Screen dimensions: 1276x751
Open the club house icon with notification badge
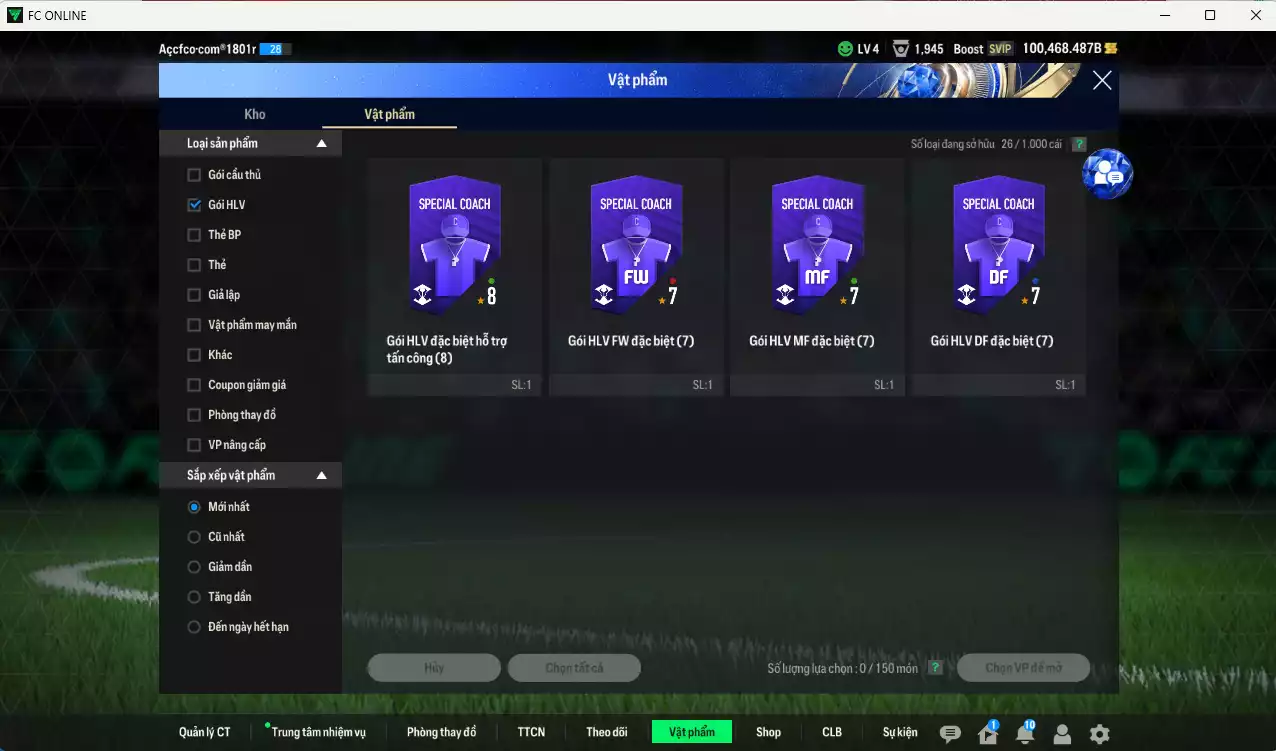tap(988, 733)
